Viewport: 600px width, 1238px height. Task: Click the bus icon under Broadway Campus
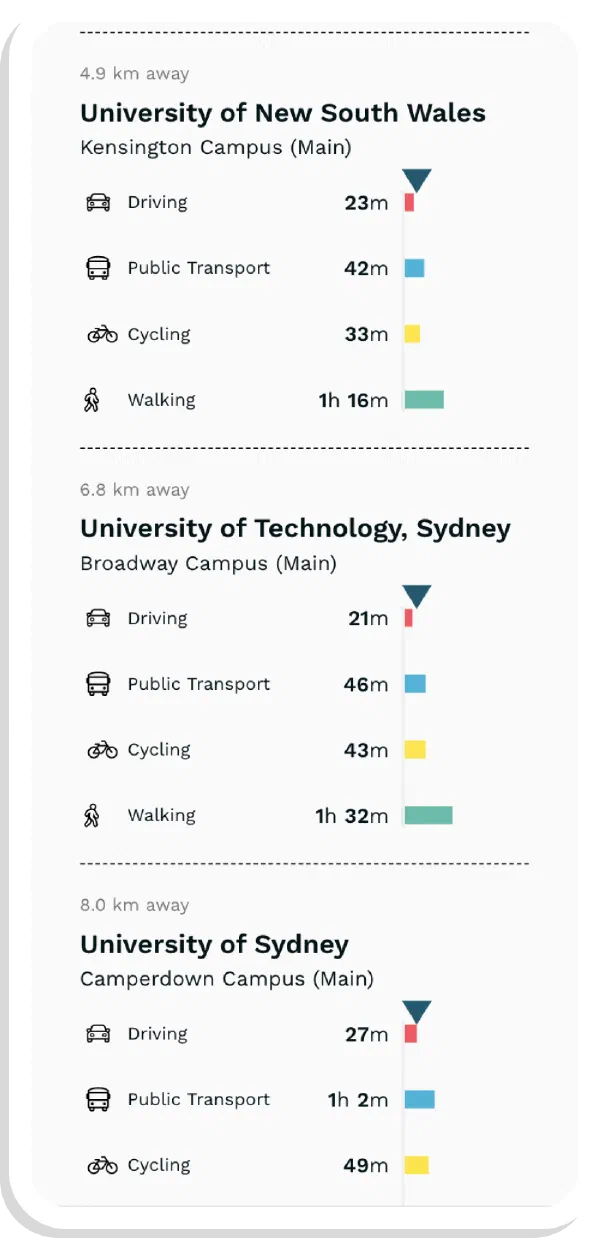coord(98,684)
